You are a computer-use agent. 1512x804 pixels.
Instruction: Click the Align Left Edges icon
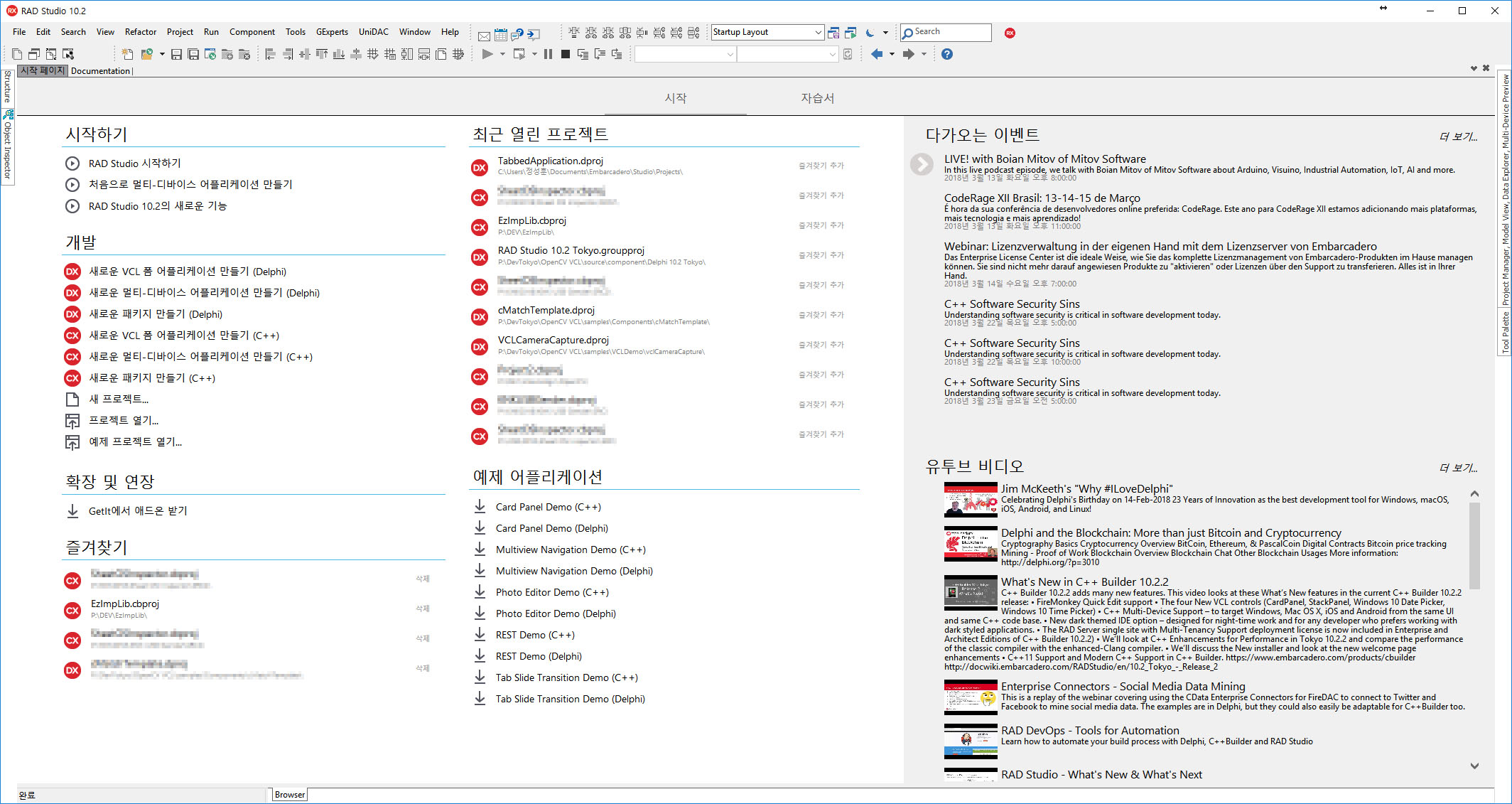[x=270, y=54]
